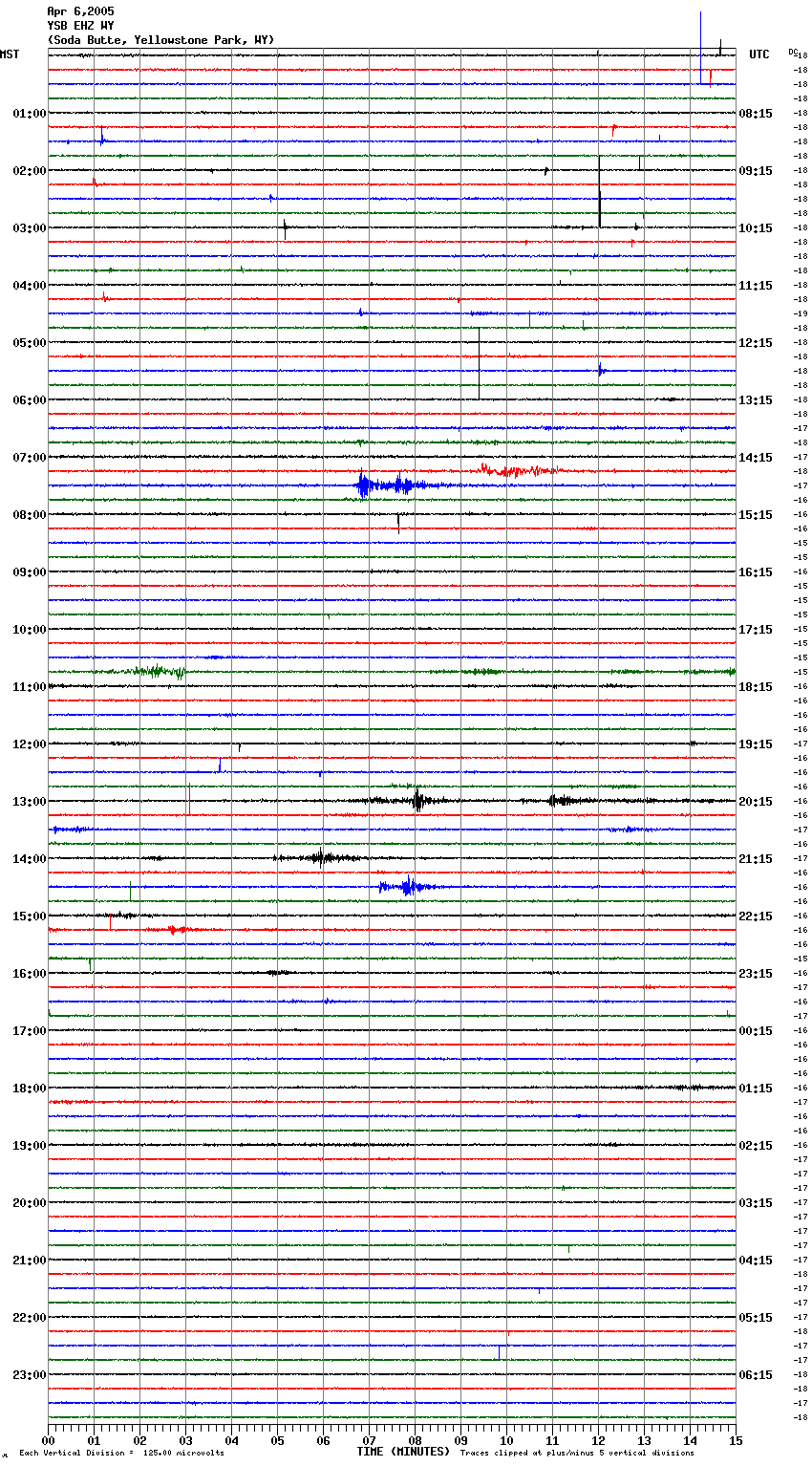Select the "17:00" MST row label

click(30, 1031)
